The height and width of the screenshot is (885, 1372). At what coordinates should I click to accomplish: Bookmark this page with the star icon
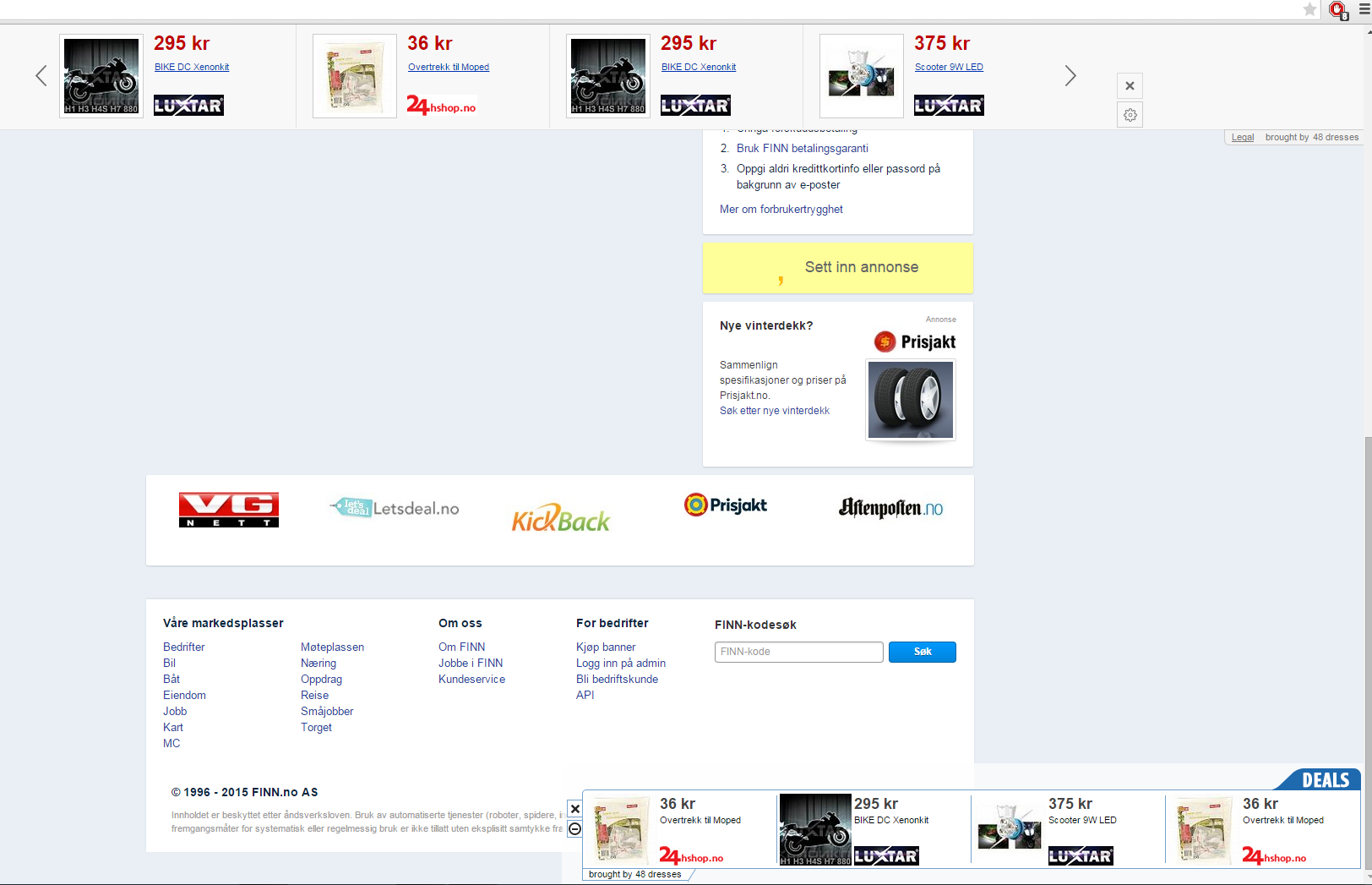coord(1309,9)
